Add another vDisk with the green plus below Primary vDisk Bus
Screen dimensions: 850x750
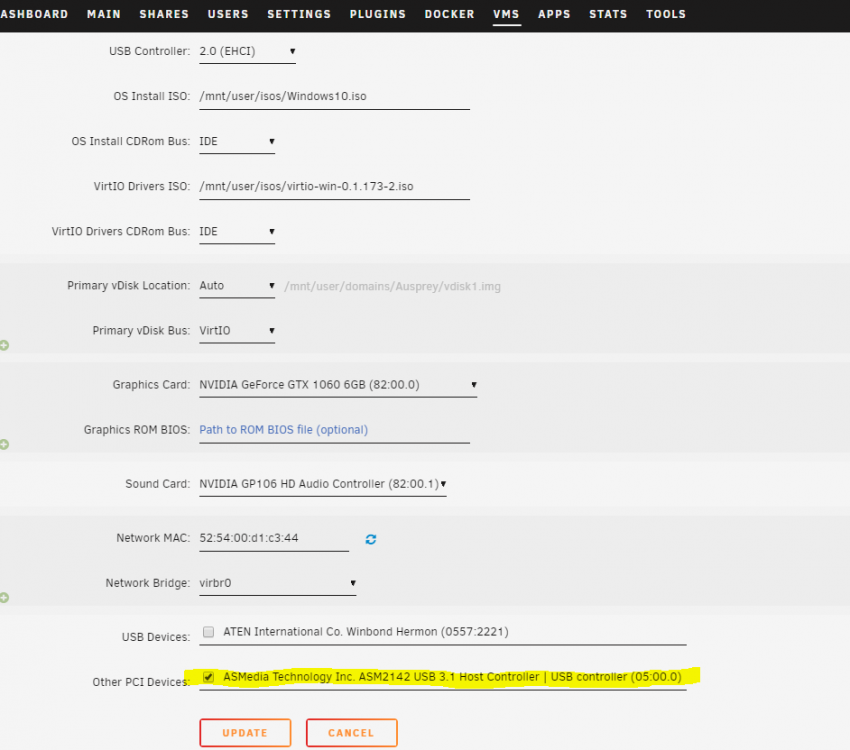(4, 345)
